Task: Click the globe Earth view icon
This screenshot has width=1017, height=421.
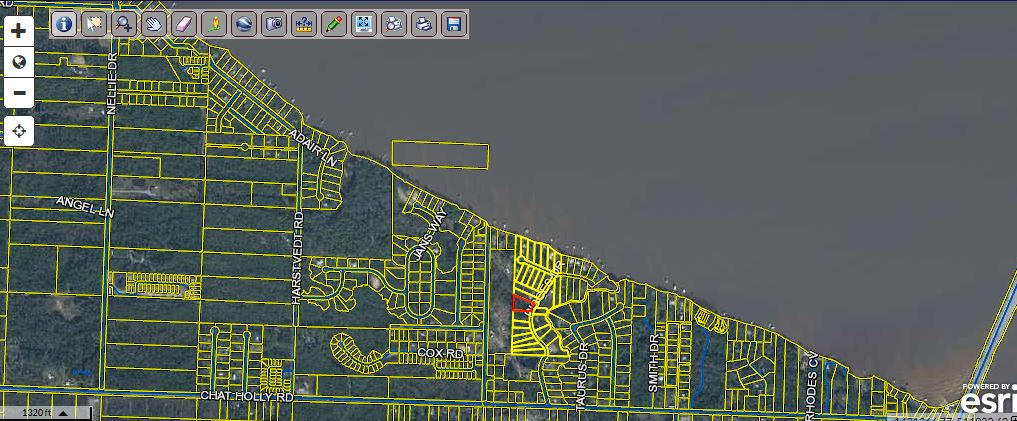Action: click(x=244, y=24)
